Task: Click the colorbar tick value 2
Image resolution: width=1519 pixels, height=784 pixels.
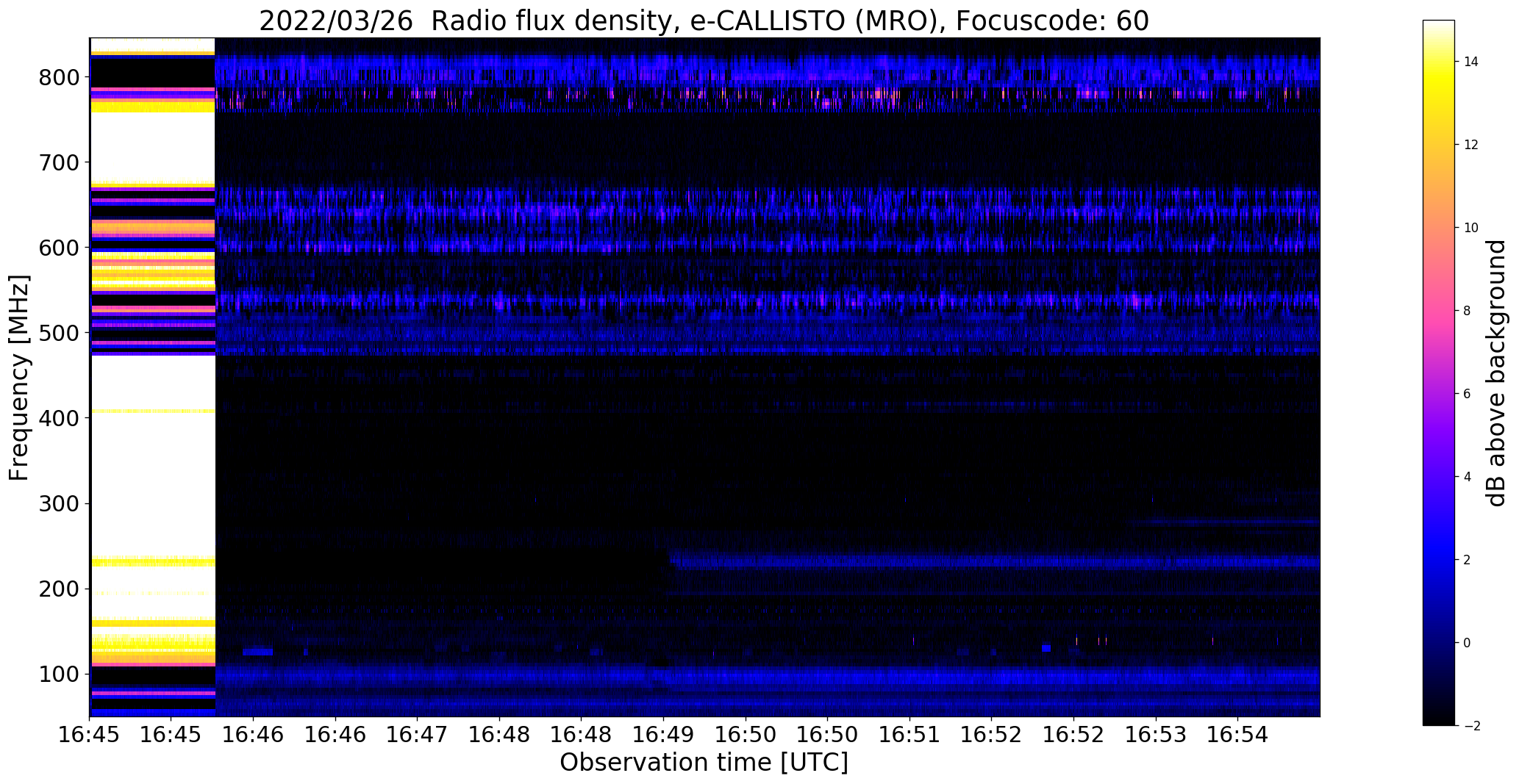Action: (1468, 560)
